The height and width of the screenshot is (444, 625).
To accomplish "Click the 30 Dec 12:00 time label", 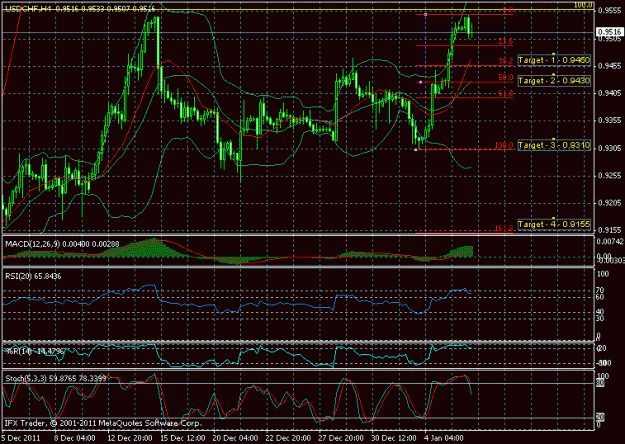I will [394, 438].
